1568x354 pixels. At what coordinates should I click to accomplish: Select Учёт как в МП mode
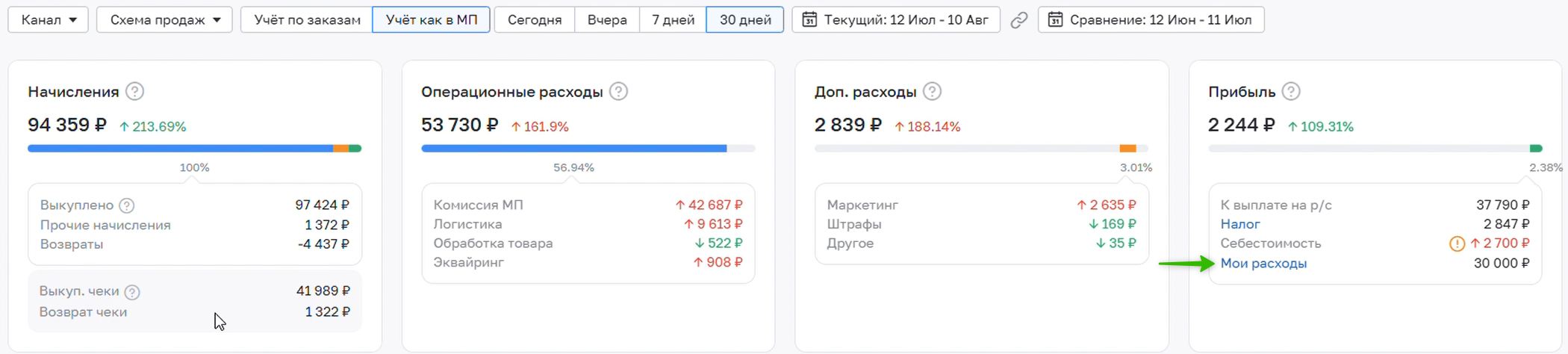[x=432, y=19]
